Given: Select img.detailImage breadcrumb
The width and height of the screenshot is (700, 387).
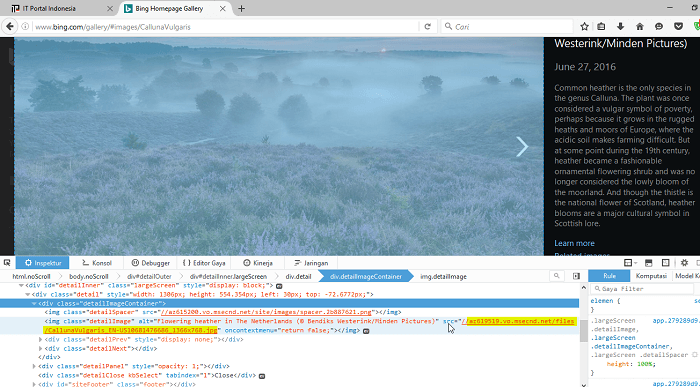Looking at the screenshot, I should click(443, 276).
